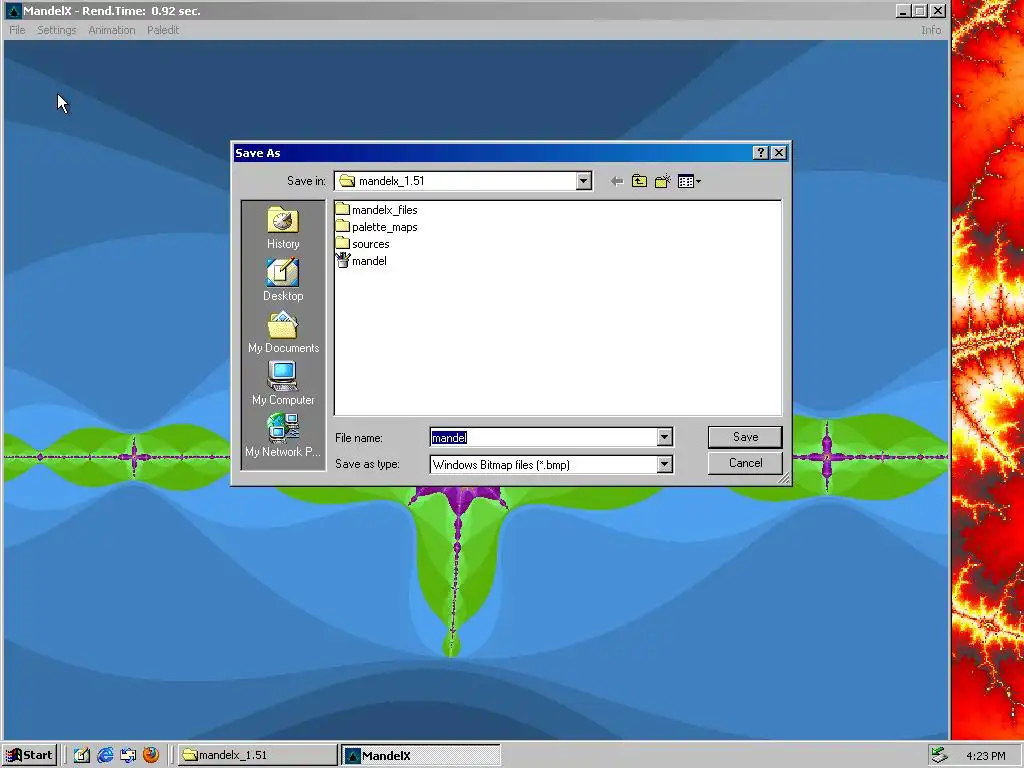This screenshot has height=768, width=1024.
Task: Go up one folder level
Action: click(639, 182)
